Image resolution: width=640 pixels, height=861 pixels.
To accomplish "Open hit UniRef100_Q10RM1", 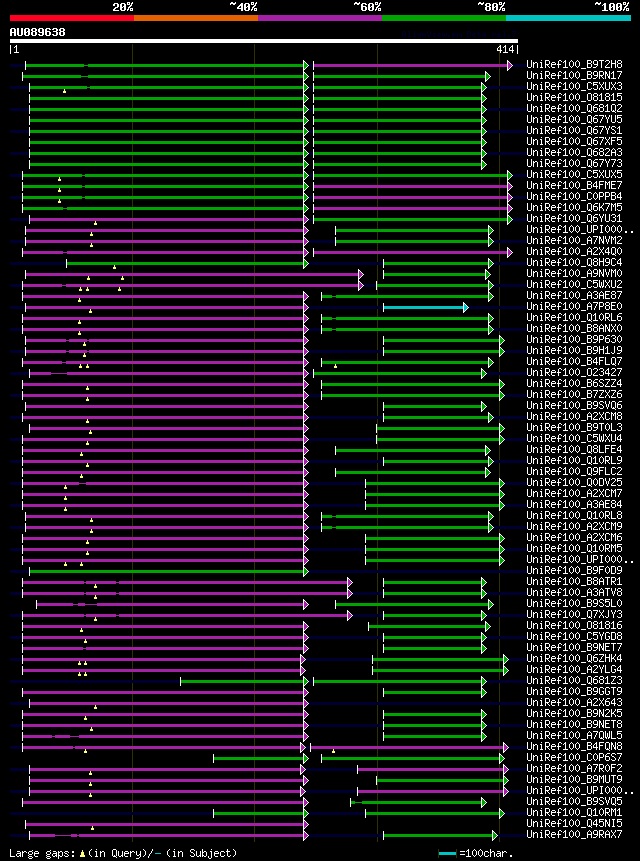I will coord(574,811).
